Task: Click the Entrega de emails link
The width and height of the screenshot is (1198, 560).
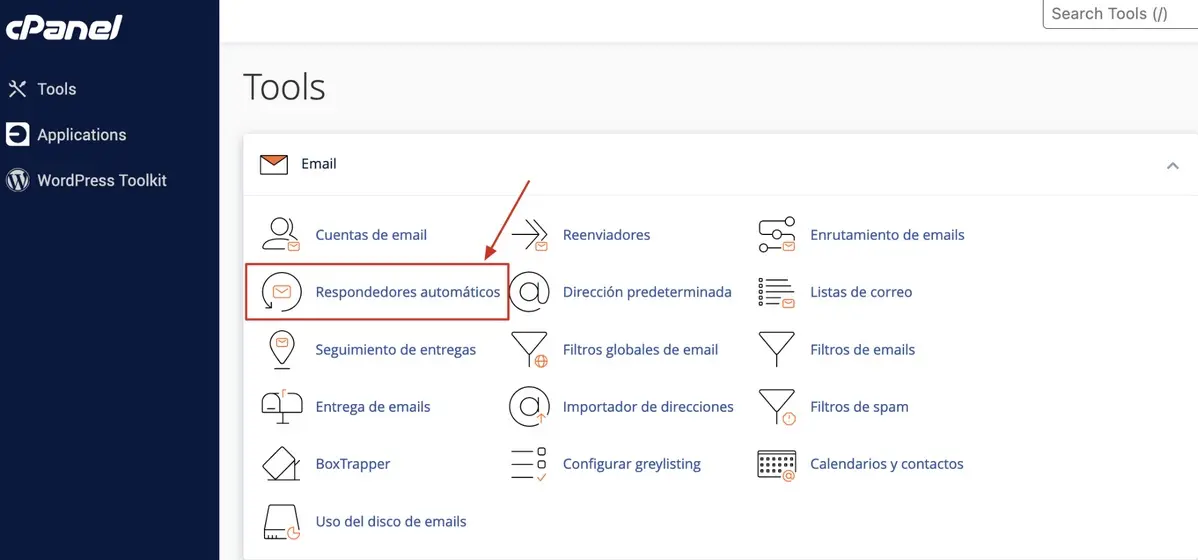Action: (x=372, y=407)
